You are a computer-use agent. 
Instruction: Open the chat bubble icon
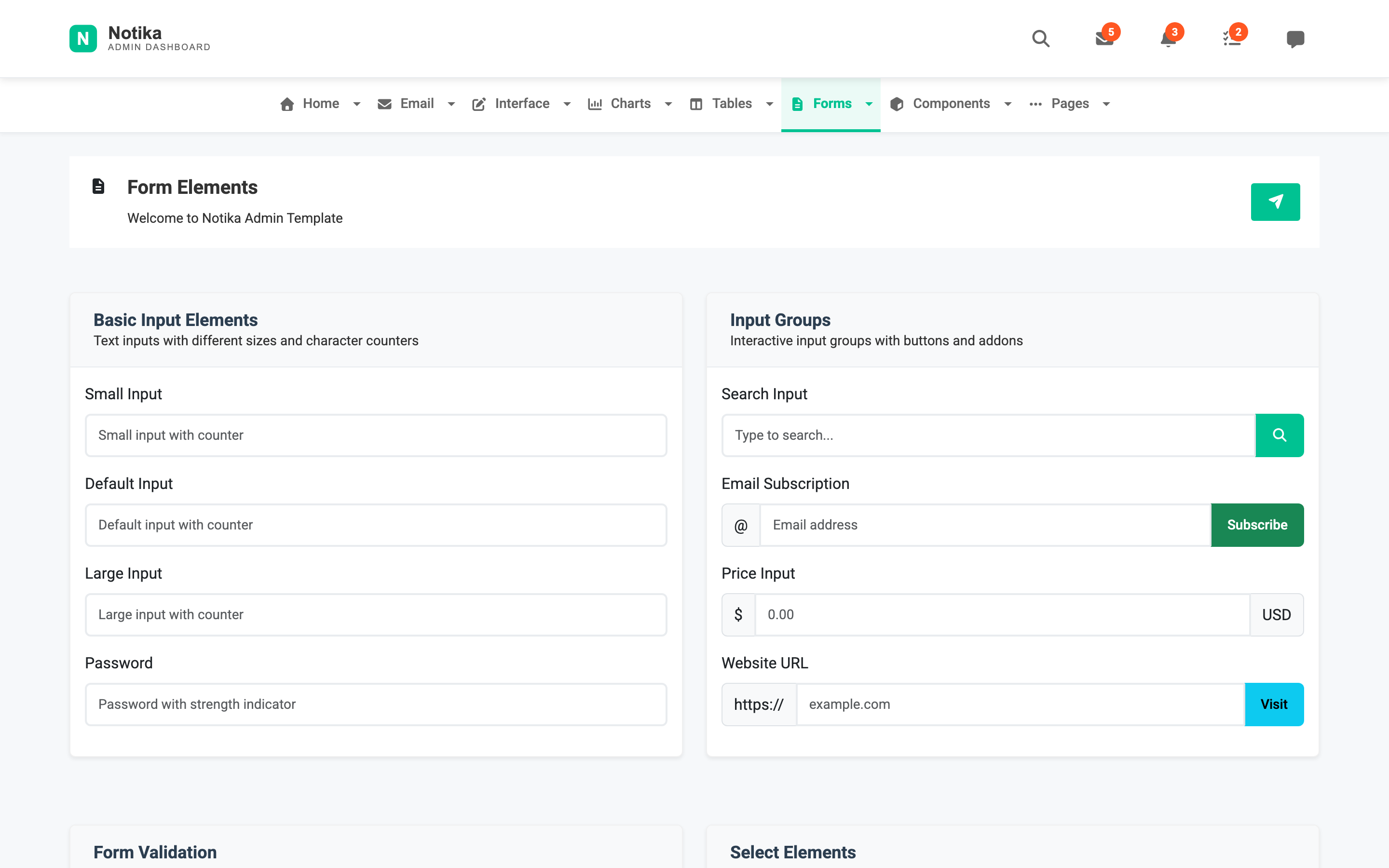coord(1295,39)
